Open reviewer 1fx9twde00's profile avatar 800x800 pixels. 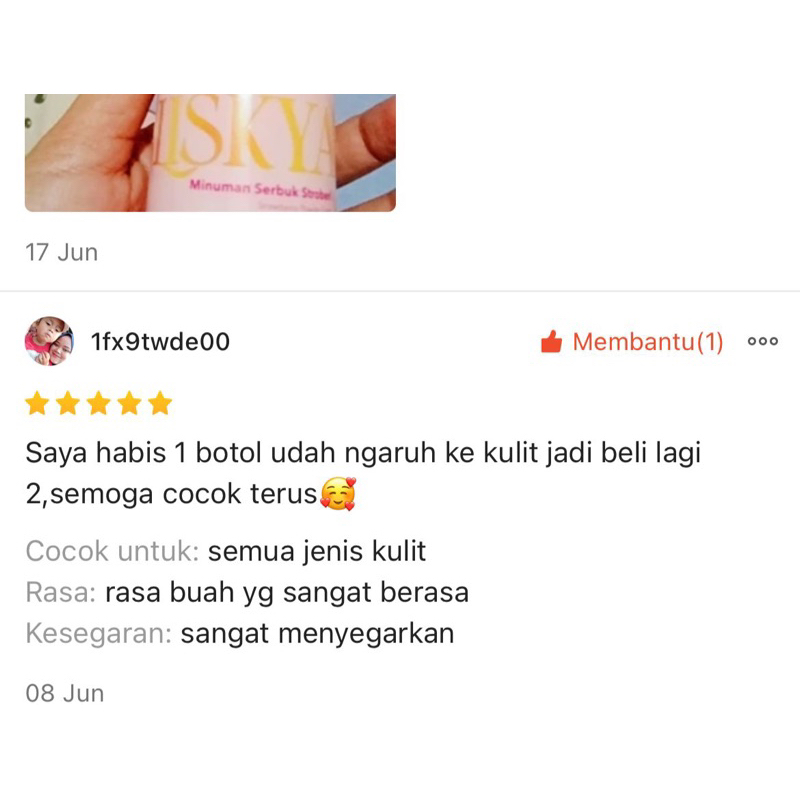pyautogui.click(x=49, y=341)
